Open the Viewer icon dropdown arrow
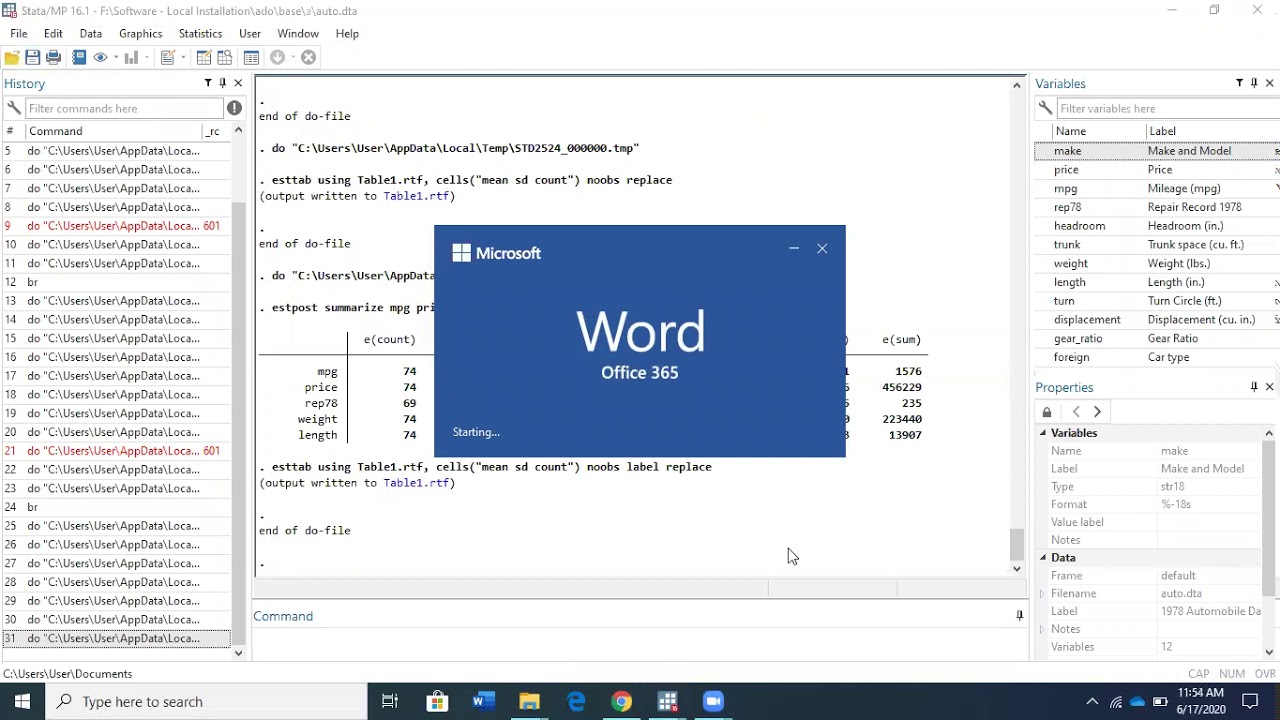 tap(115, 58)
